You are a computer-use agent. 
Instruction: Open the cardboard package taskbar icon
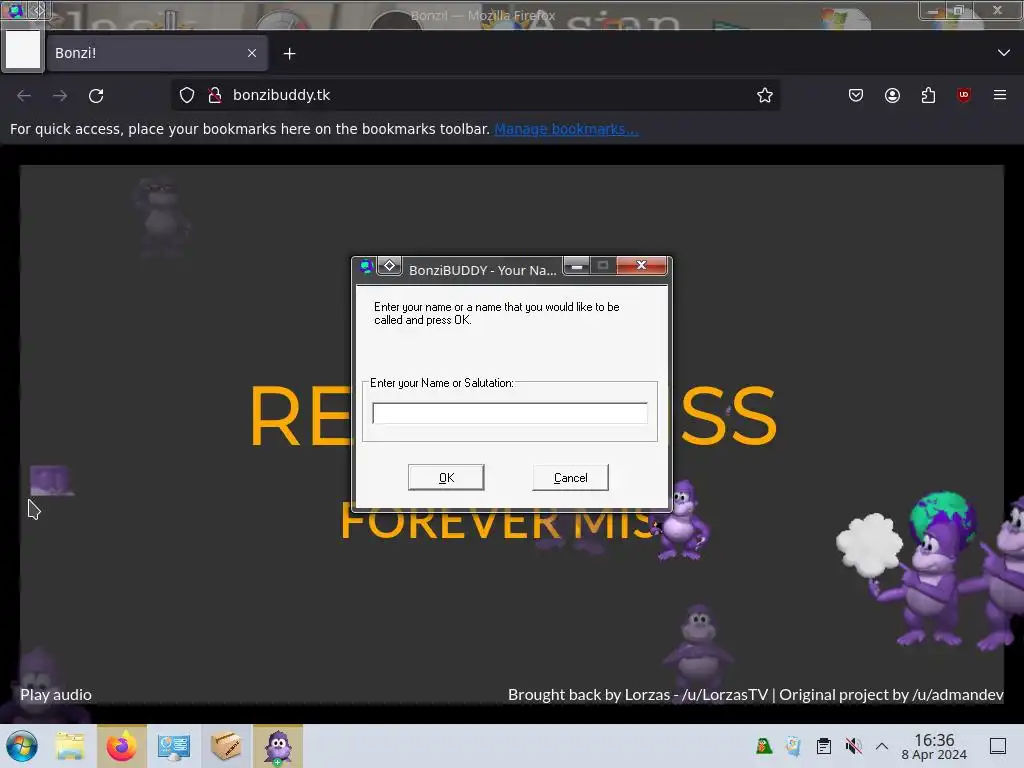click(226, 746)
